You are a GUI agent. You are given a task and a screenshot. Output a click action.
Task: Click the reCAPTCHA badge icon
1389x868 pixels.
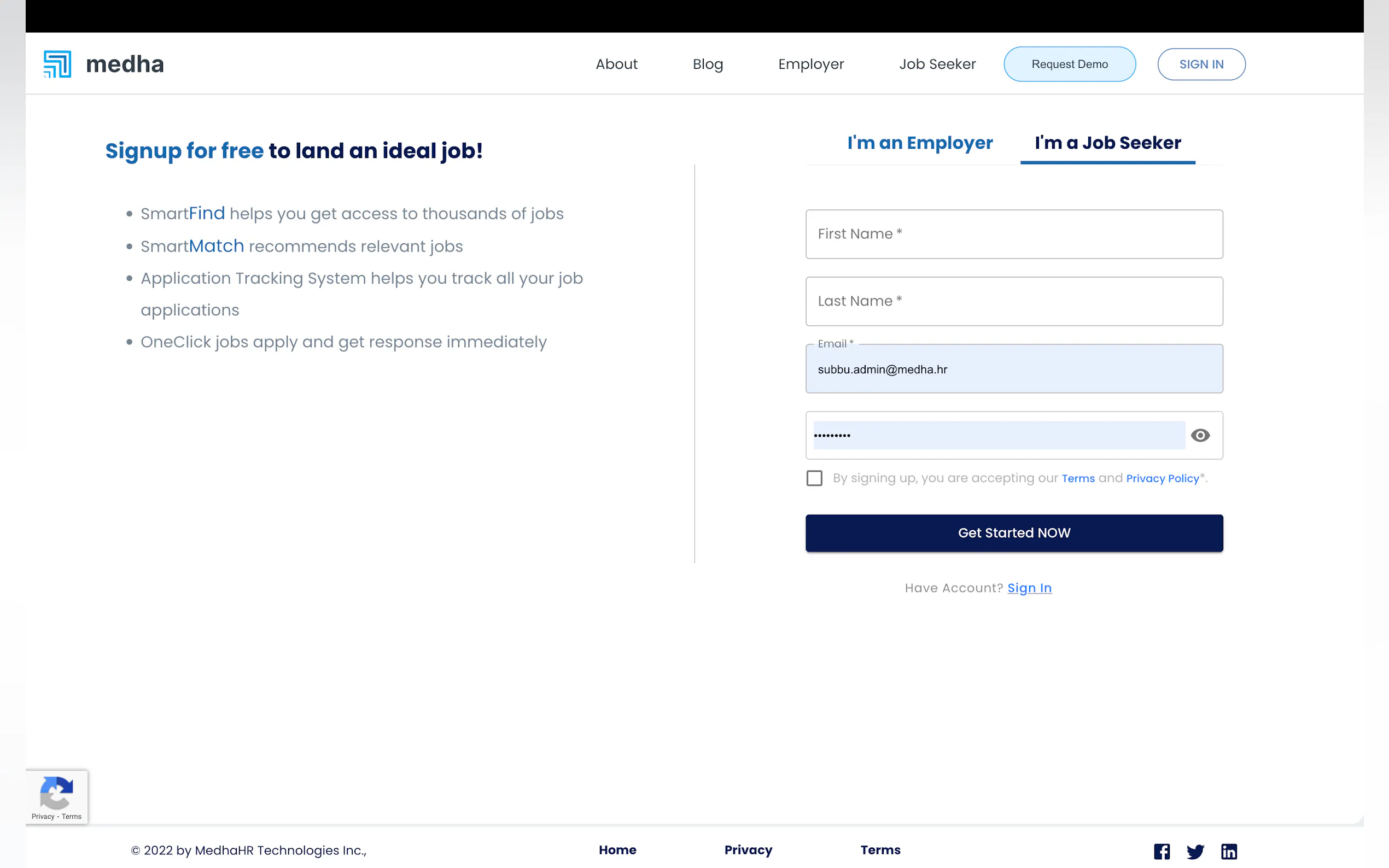tap(56, 792)
